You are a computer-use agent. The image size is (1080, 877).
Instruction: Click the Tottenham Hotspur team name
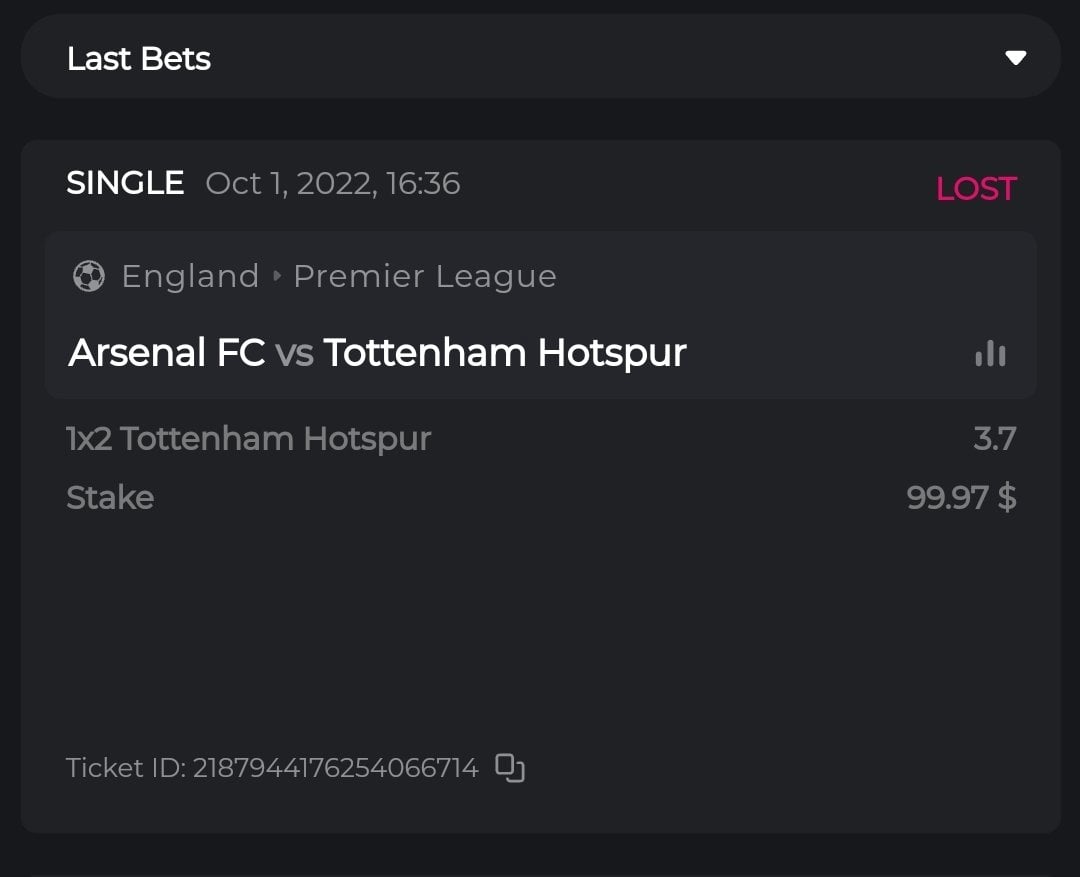(504, 353)
